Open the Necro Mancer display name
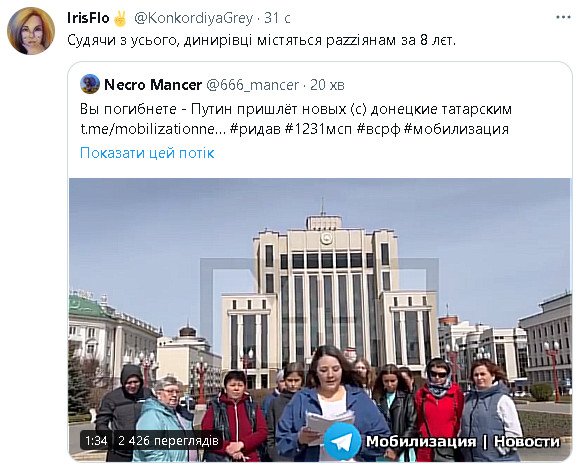 click(153, 85)
